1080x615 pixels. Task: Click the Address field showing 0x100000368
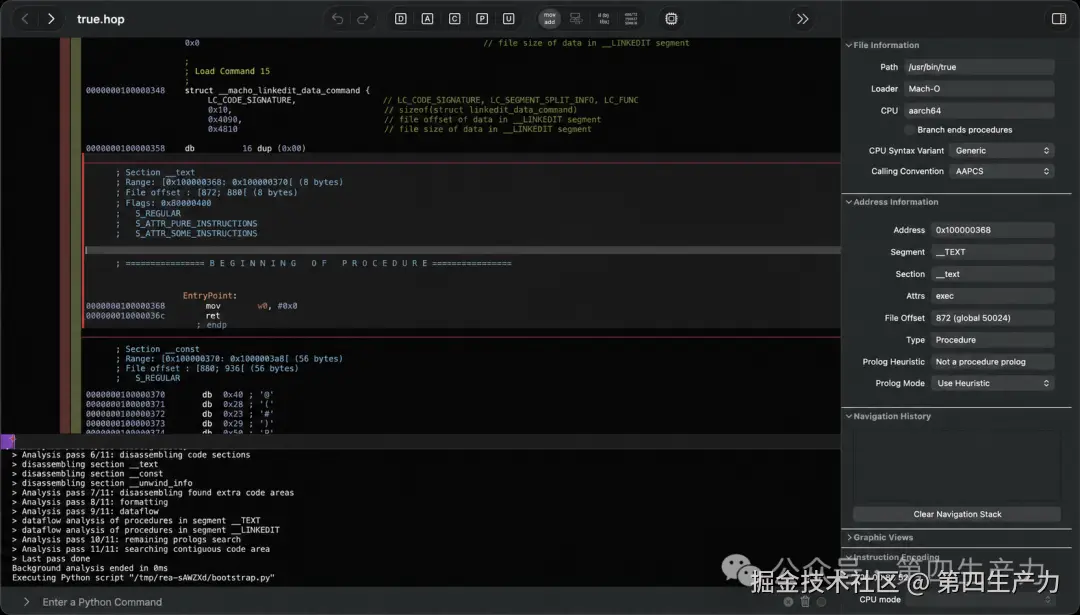992,230
